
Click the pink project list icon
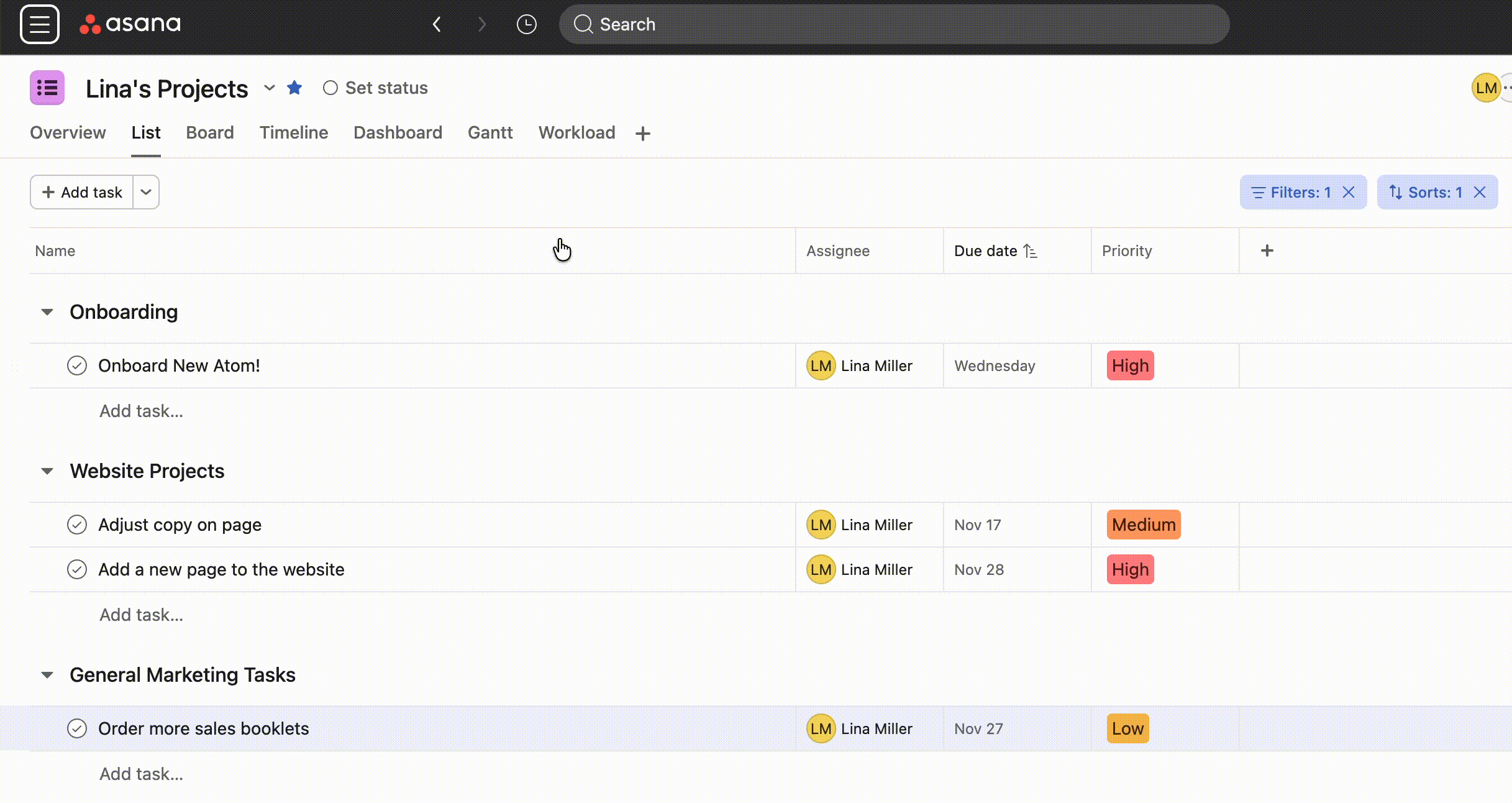point(47,88)
